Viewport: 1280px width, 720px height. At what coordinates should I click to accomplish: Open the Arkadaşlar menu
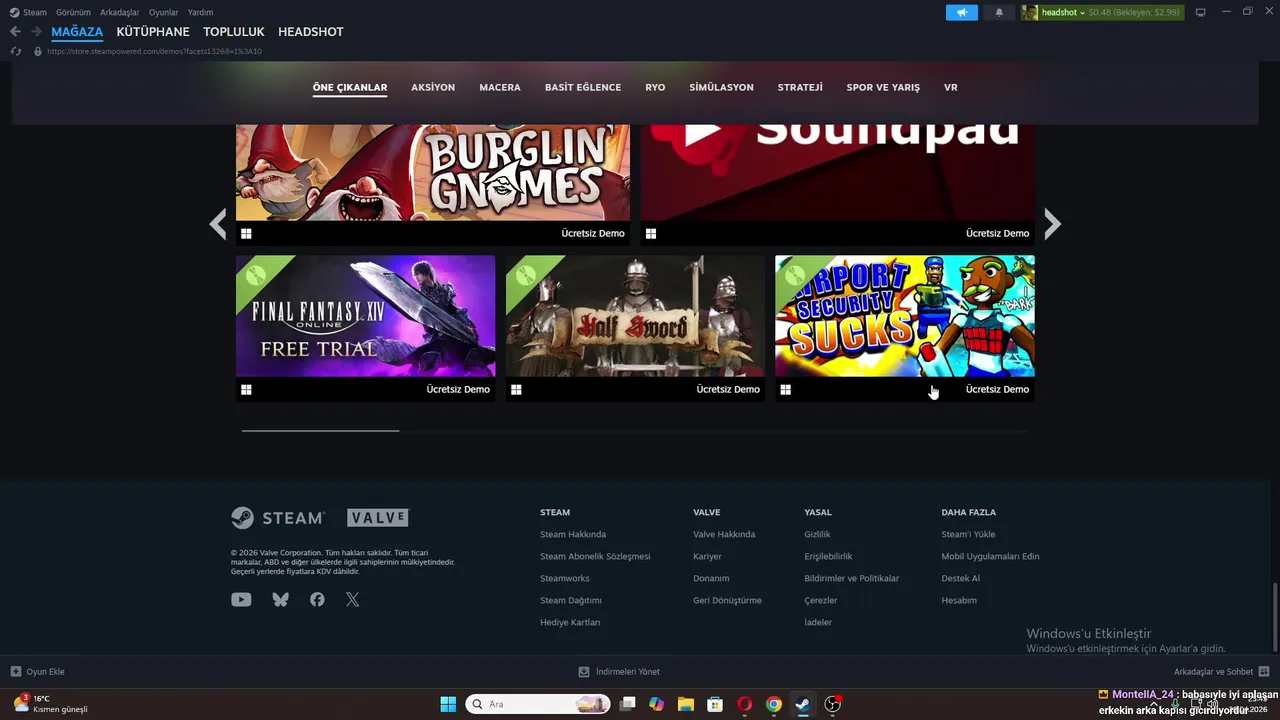click(120, 12)
